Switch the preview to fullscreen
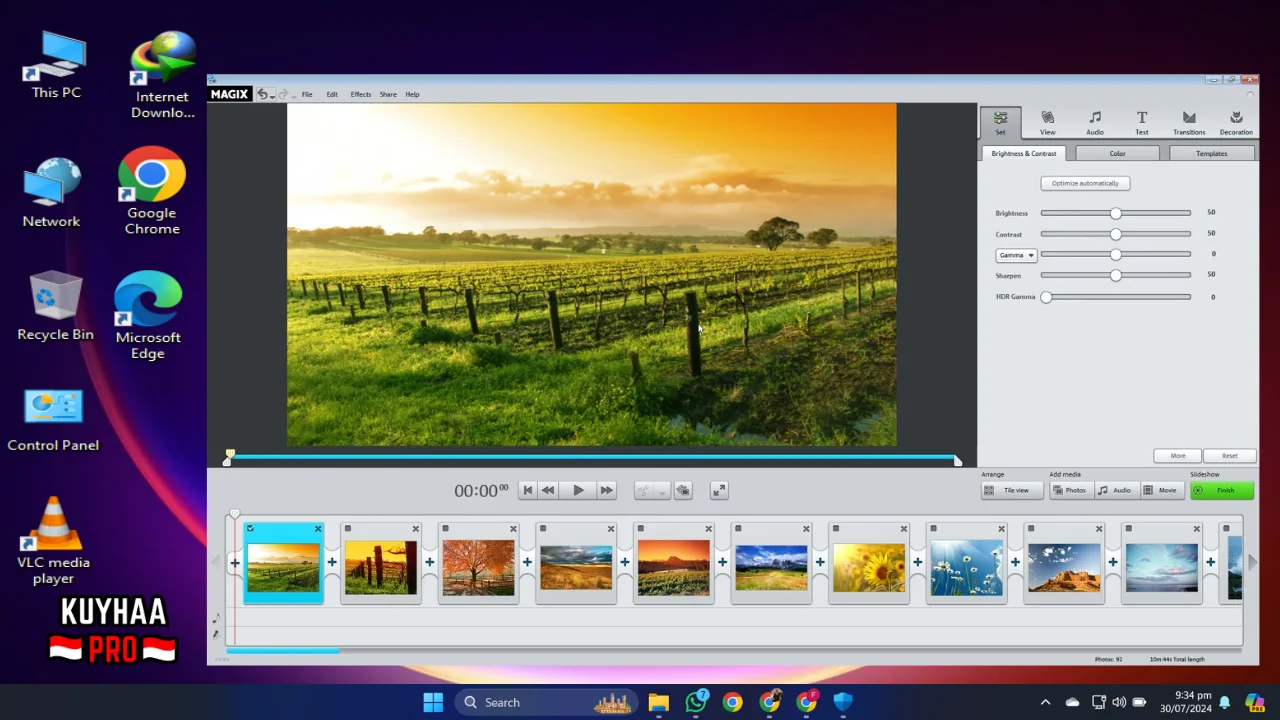Image resolution: width=1280 pixels, height=720 pixels. coord(719,490)
